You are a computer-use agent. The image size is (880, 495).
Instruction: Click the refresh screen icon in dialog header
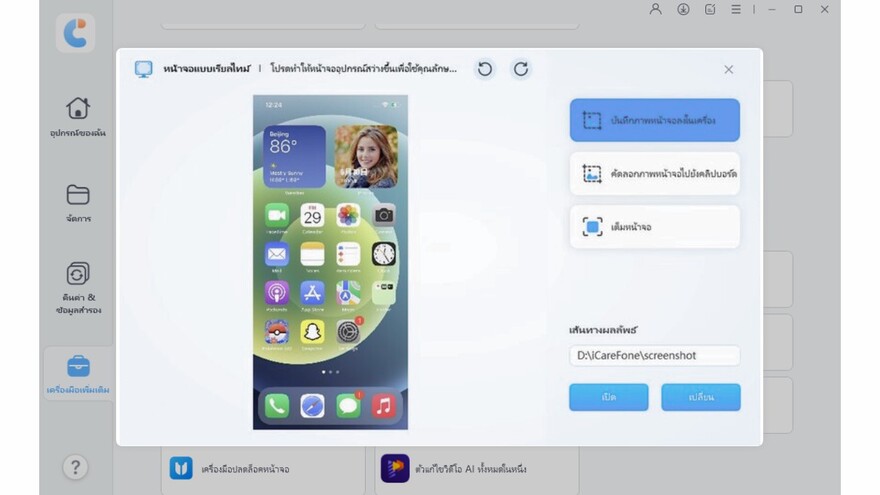pos(520,69)
